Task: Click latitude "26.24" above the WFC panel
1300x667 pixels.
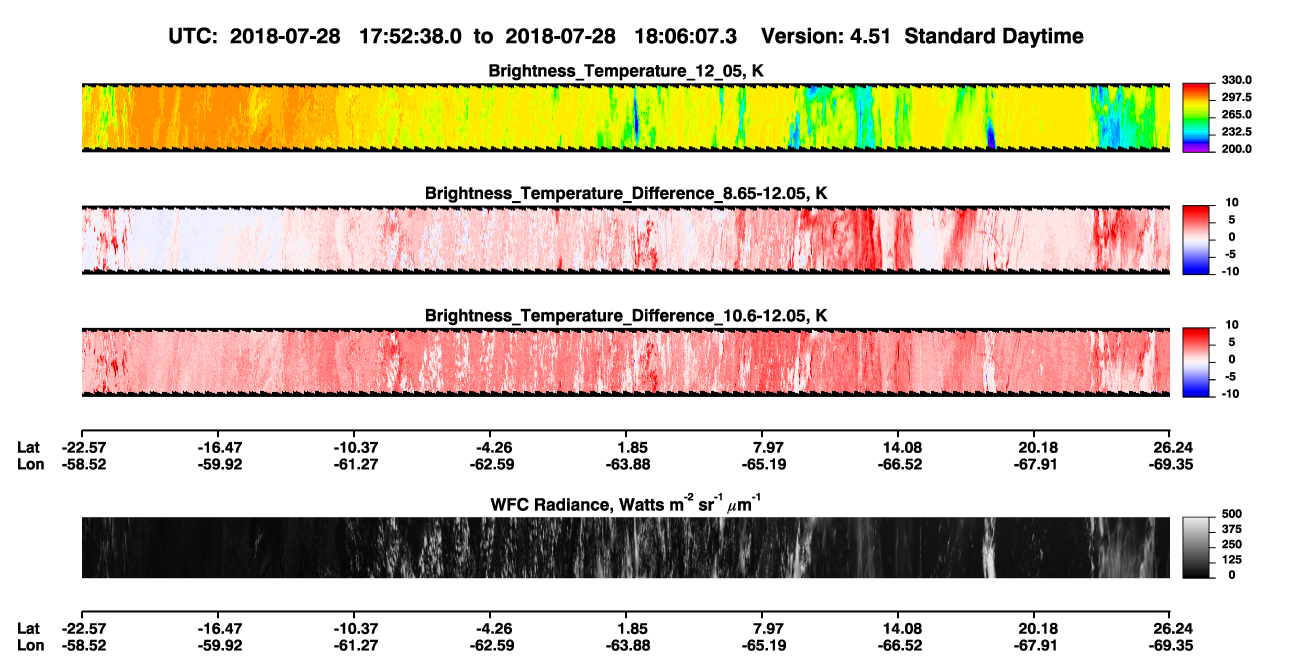Action: tap(1174, 447)
